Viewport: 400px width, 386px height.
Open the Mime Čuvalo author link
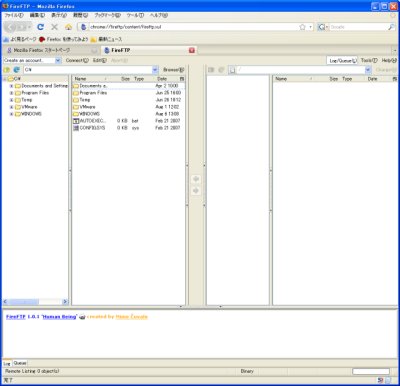(x=132, y=317)
